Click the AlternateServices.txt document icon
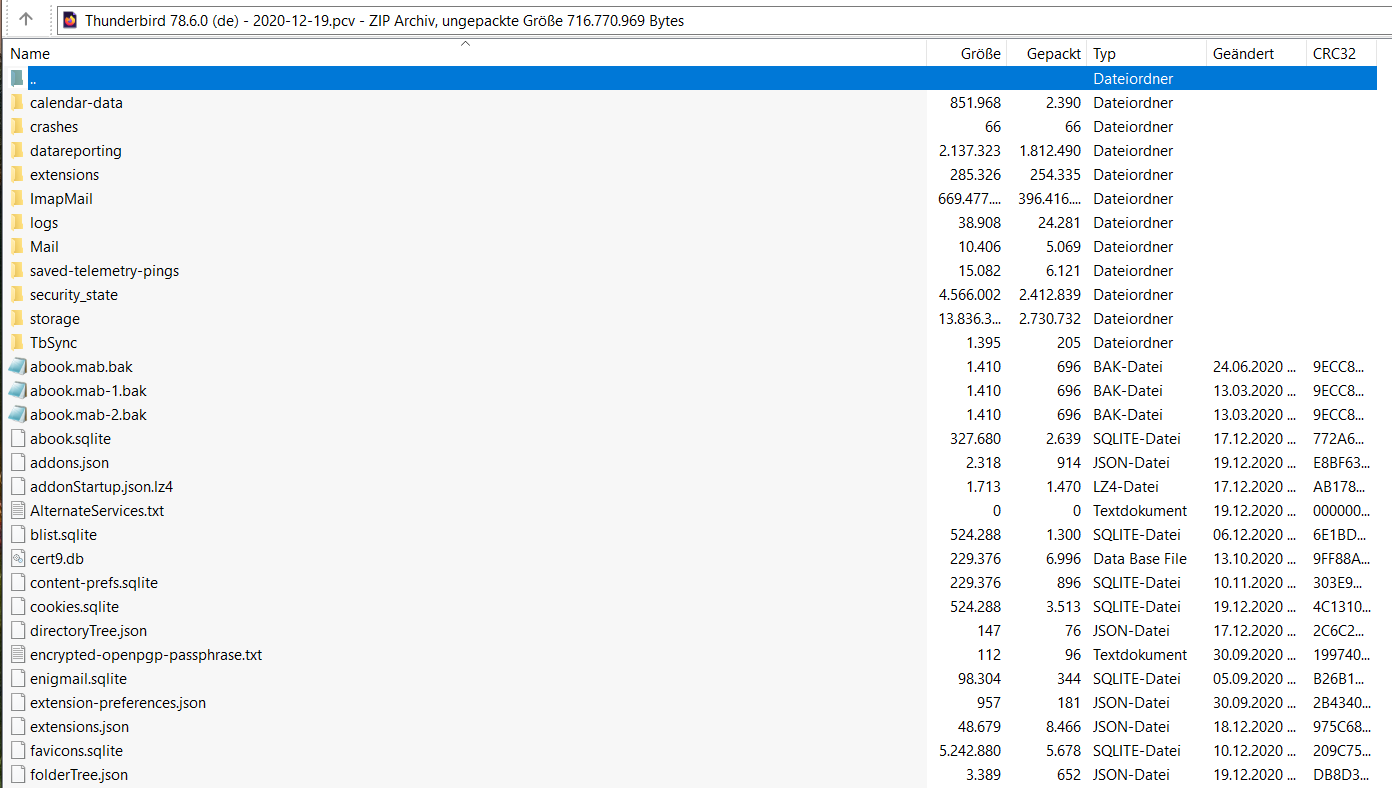Image resolution: width=1392 pixels, height=788 pixels. click(17, 511)
